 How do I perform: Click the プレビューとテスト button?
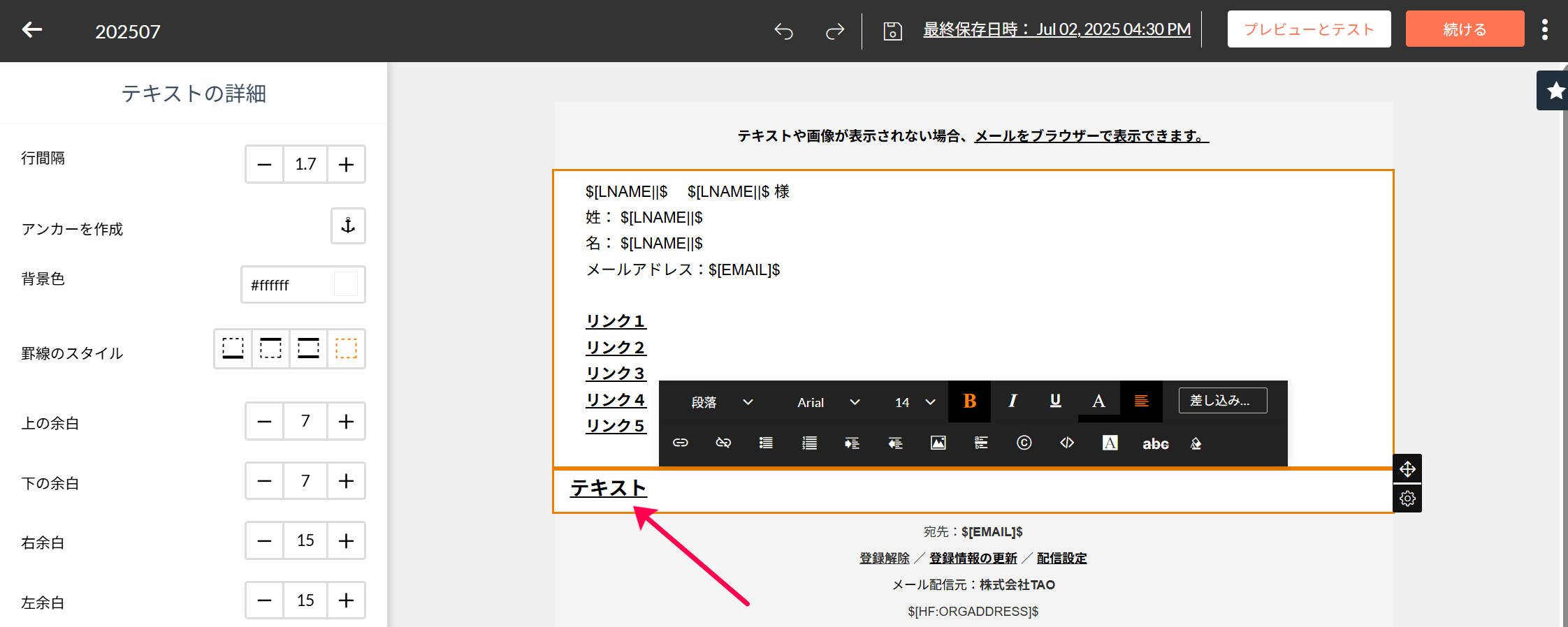tap(1309, 29)
